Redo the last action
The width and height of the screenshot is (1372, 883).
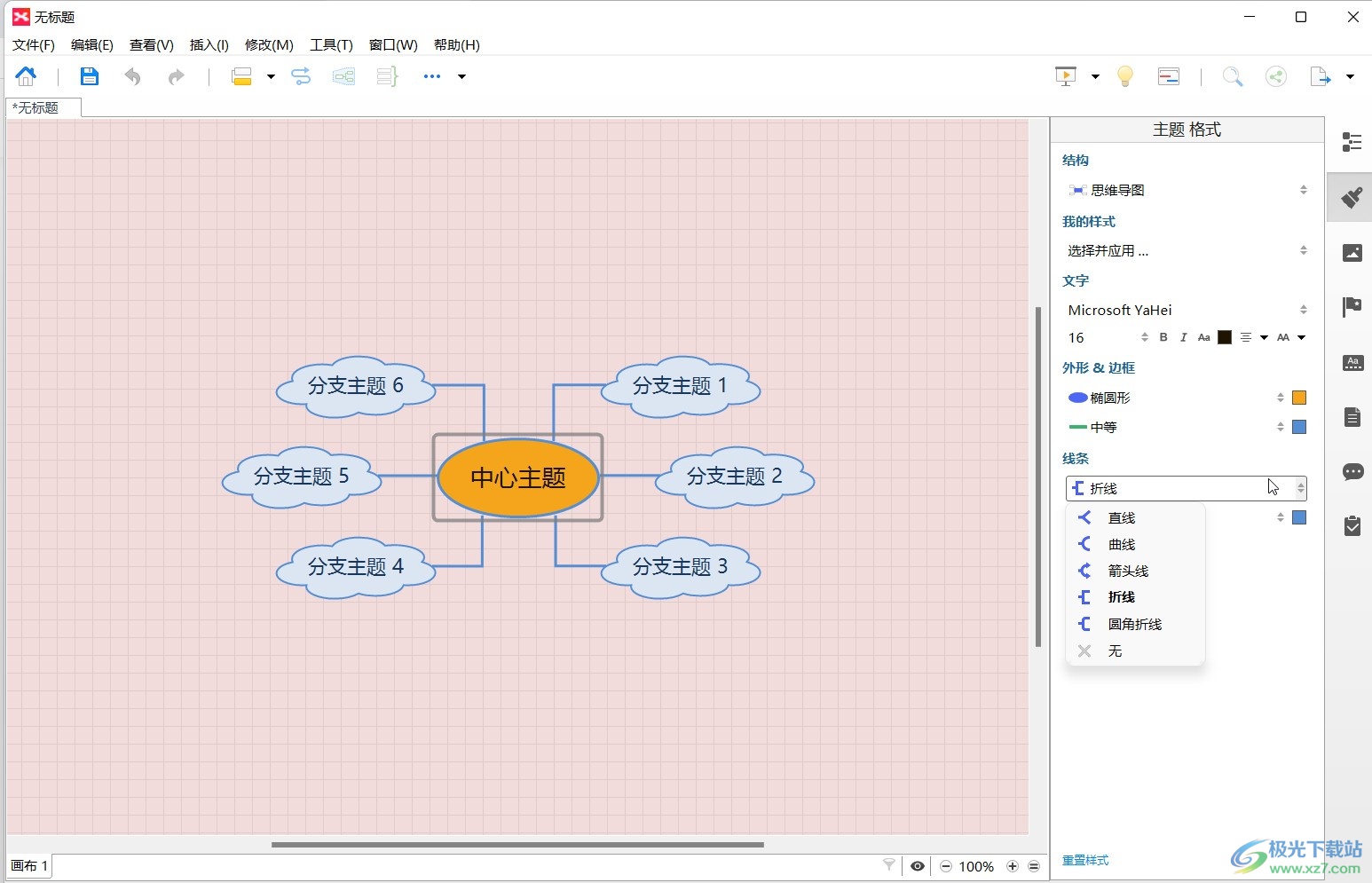176,76
